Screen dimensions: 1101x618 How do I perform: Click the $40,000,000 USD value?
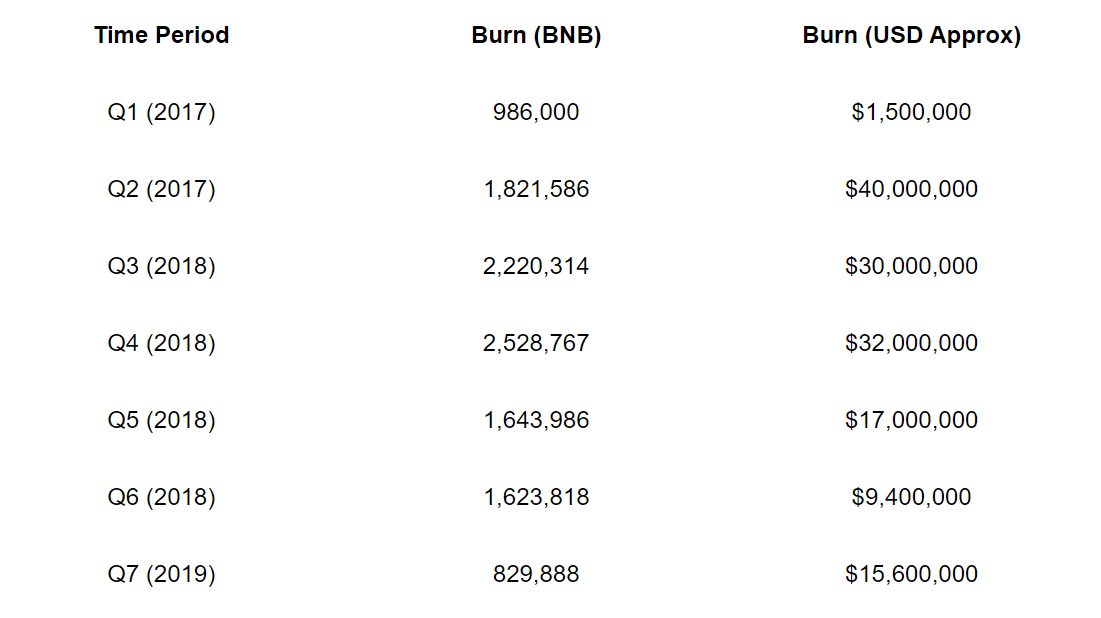tap(911, 189)
